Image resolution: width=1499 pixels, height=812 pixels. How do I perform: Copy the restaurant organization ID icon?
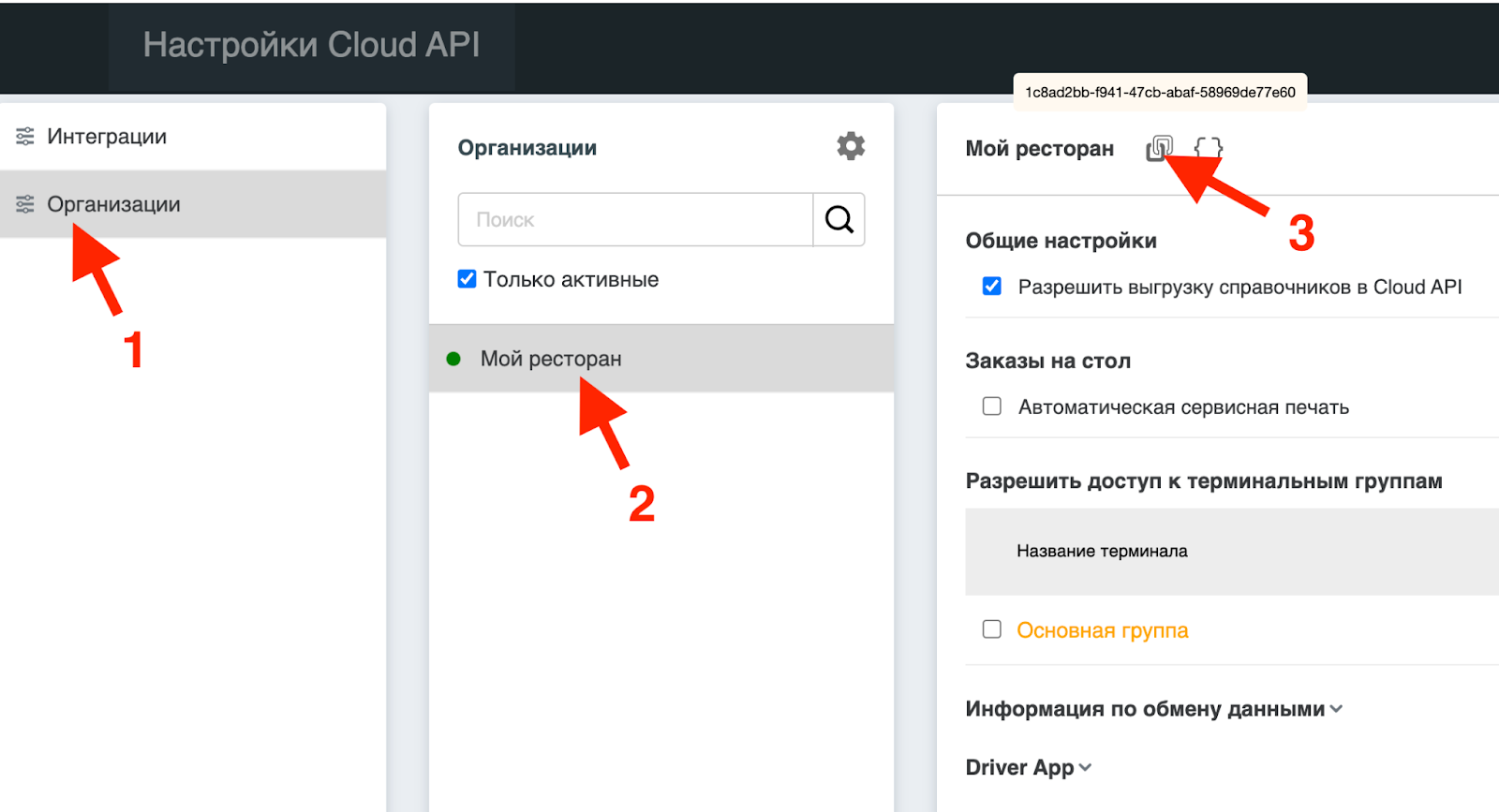[x=1160, y=148]
